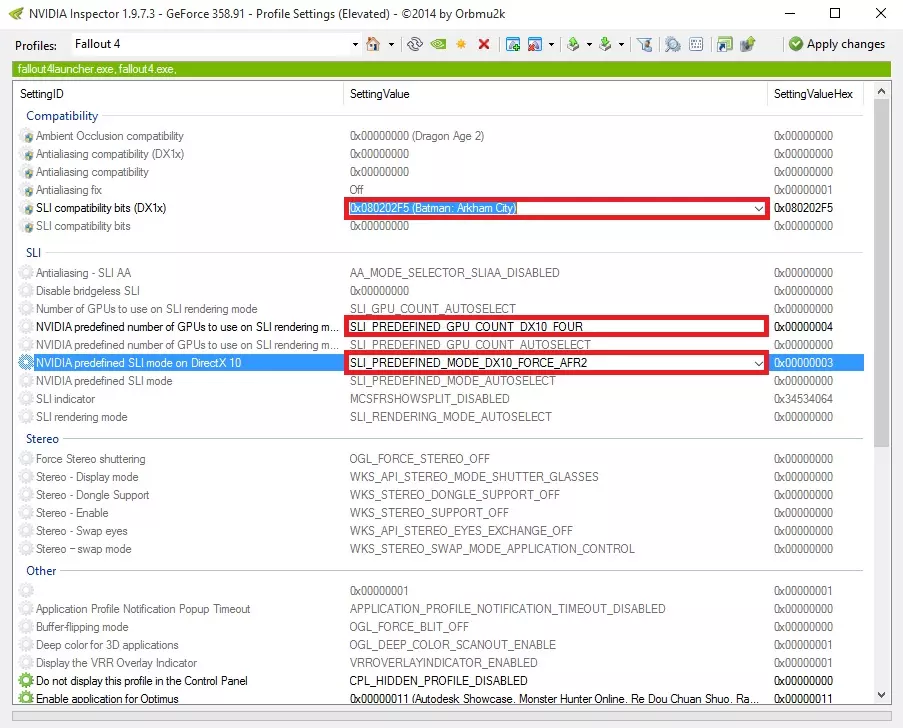The image size is (903, 728).
Task: Create a new profile with sun icon
Action: [x=461, y=44]
